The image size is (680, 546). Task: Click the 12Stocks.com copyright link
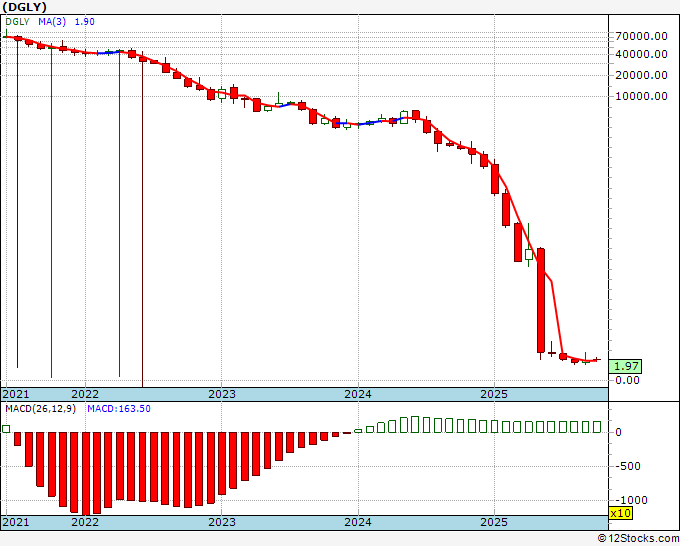coord(638,539)
